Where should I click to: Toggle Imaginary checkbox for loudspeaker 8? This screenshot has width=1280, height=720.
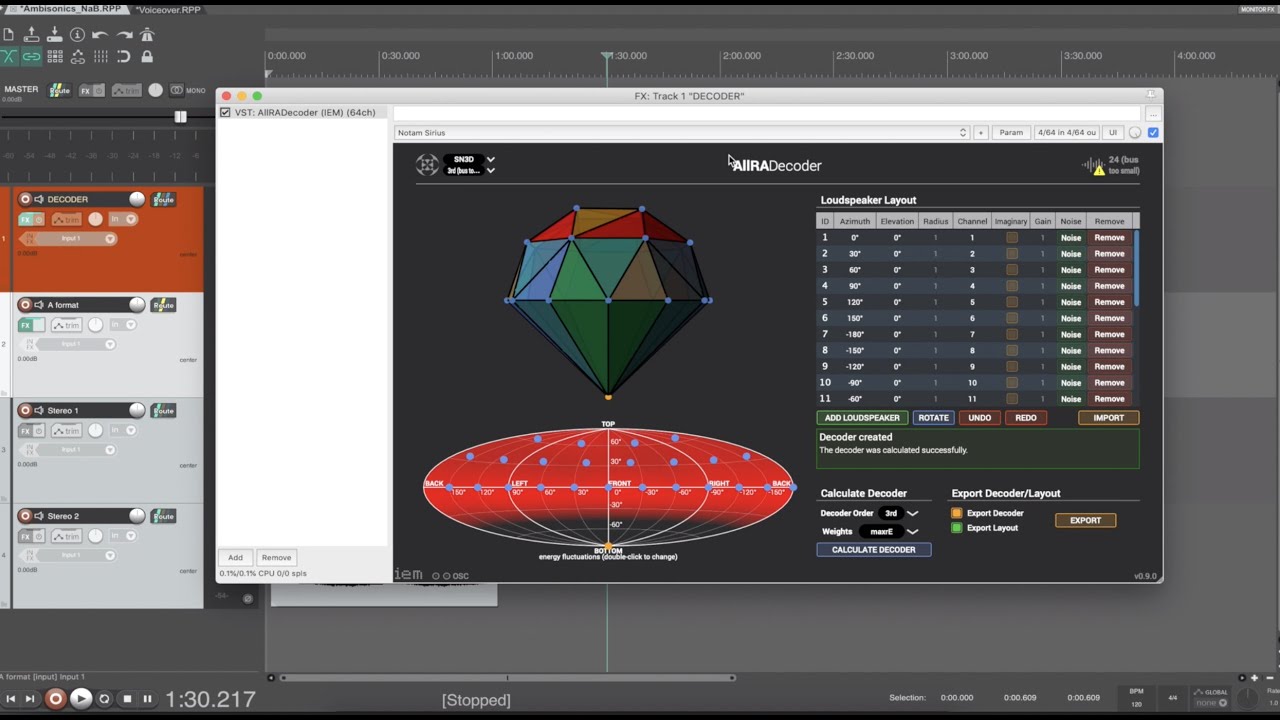tap(1012, 351)
